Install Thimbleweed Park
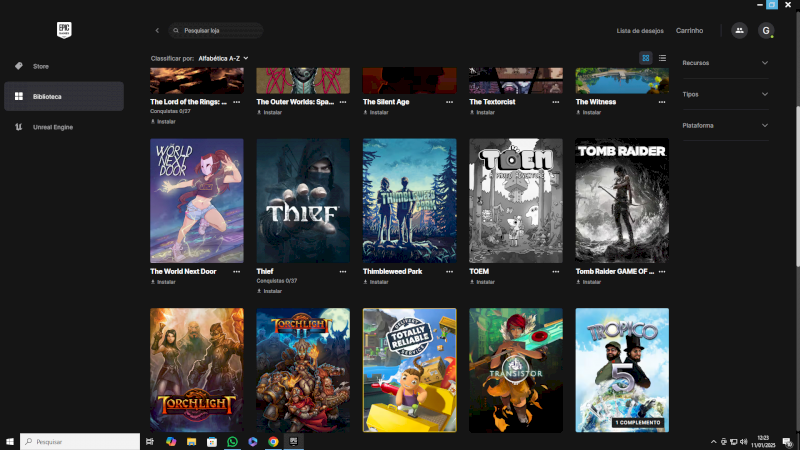800x450 pixels. coord(376,282)
